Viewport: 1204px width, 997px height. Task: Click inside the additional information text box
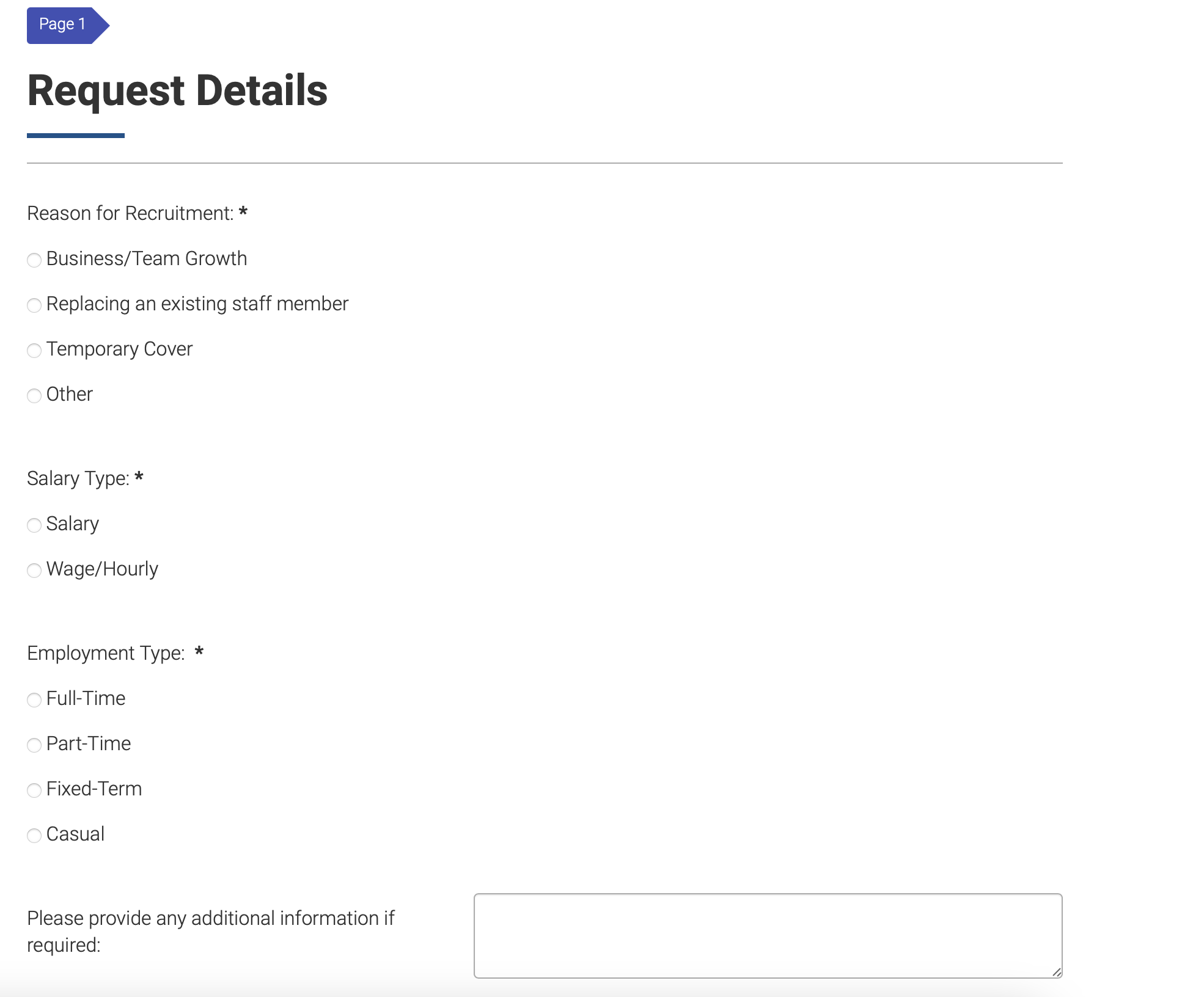tap(767, 935)
